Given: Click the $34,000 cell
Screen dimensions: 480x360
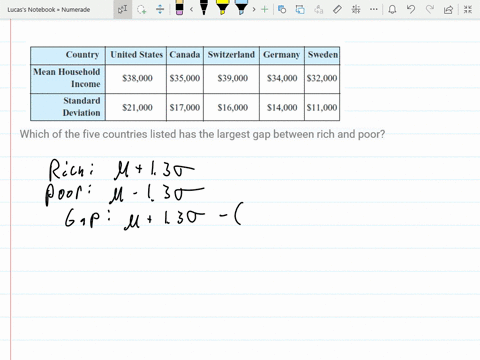Looking at the screenshot, I should tap(282, 78).
